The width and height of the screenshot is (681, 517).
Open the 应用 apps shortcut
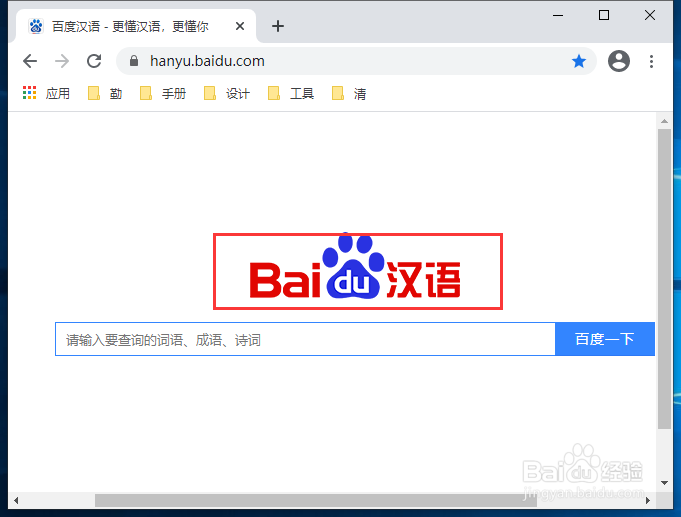point(46,93)
